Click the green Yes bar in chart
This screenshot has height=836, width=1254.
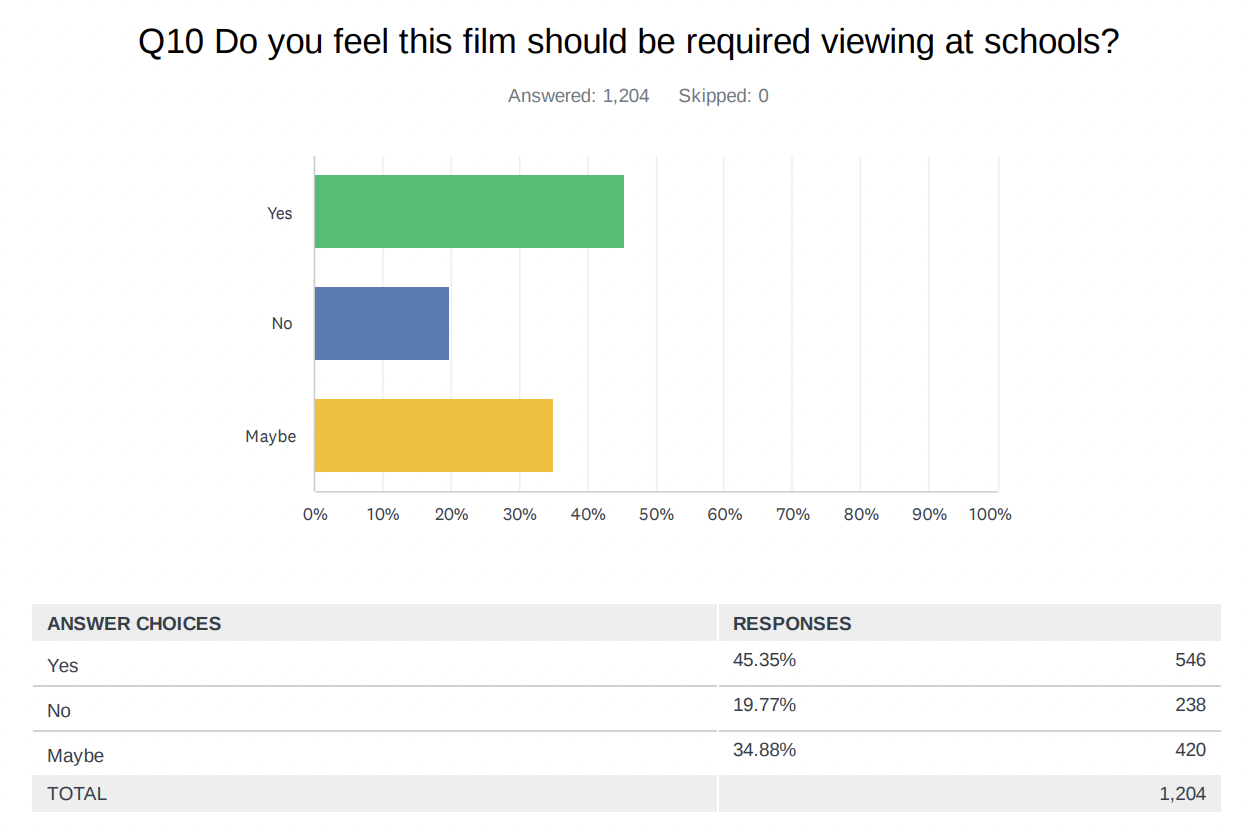coord(469,212)
